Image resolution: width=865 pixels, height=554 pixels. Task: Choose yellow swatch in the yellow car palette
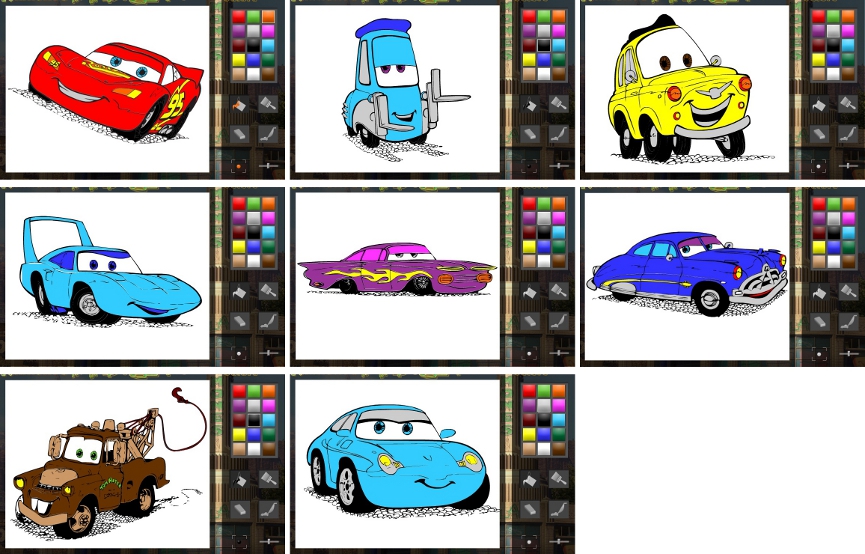[818, 59]
